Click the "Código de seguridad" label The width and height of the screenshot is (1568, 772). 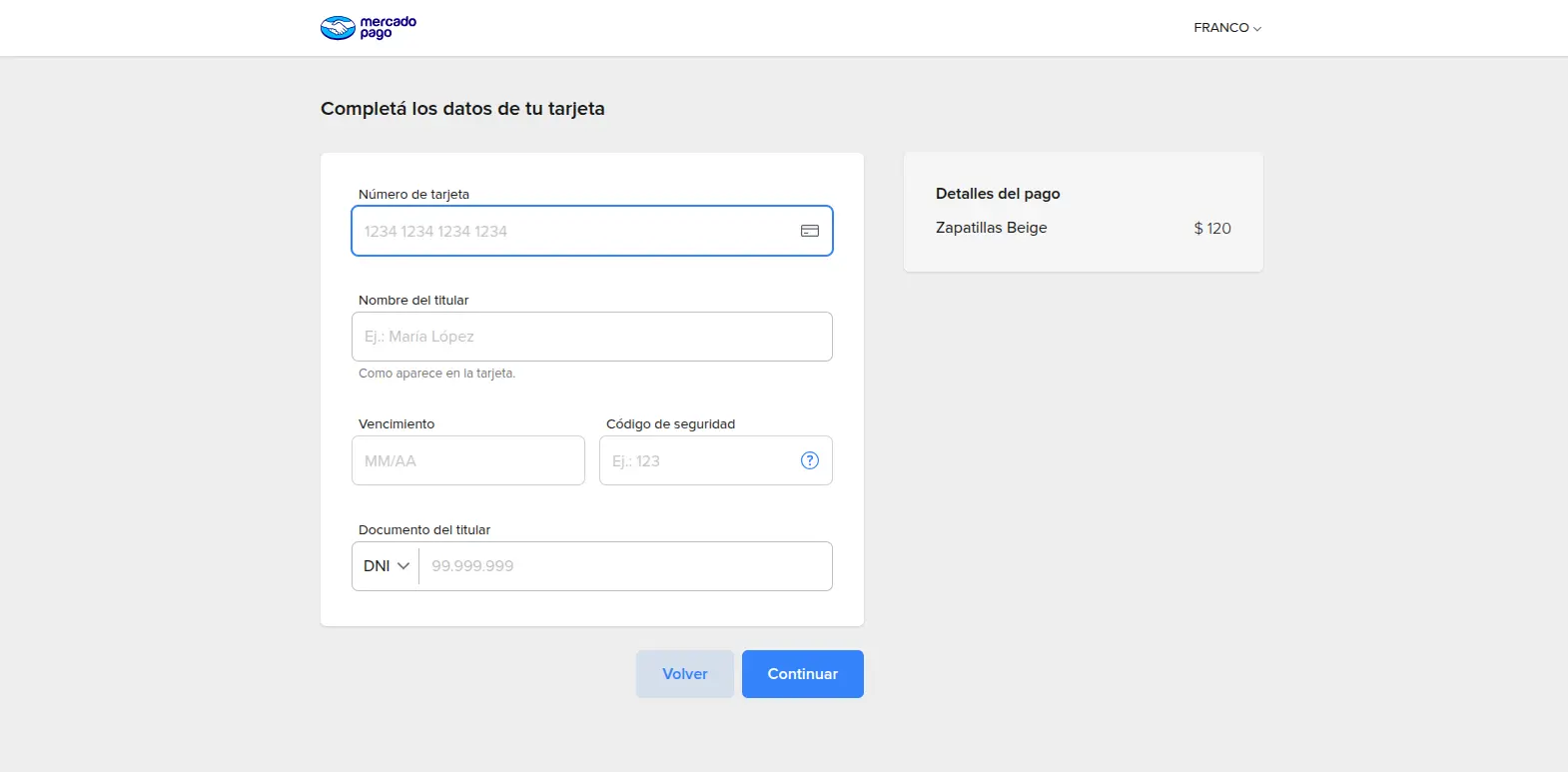click(x=671, y=424)
